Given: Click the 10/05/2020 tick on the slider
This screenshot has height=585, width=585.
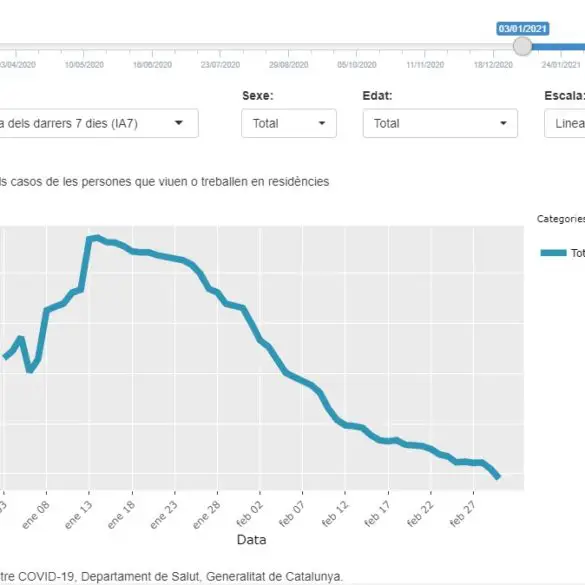Looking at the screenshot, I should coord(84,65).
